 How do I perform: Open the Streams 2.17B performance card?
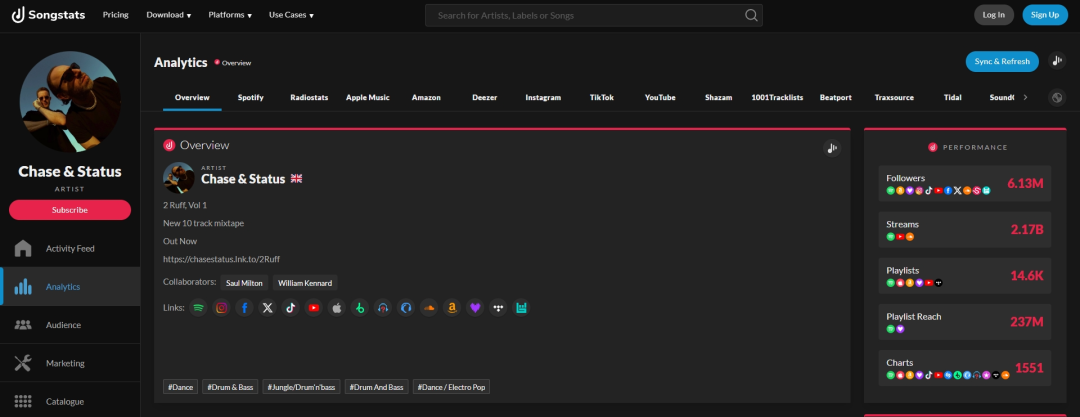click(x=964, y=230)
